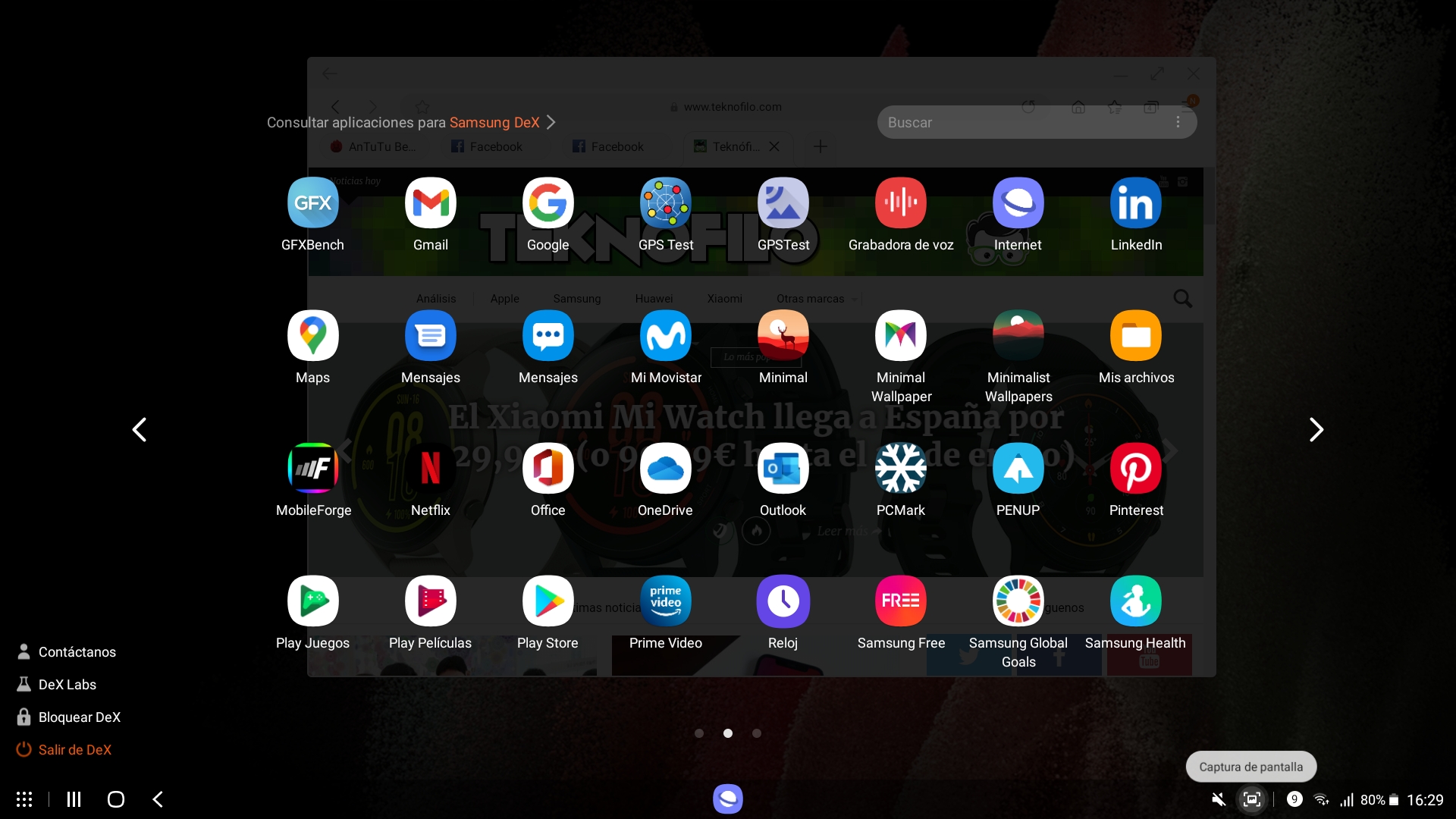Open Pinterest

pos(1135,469)
